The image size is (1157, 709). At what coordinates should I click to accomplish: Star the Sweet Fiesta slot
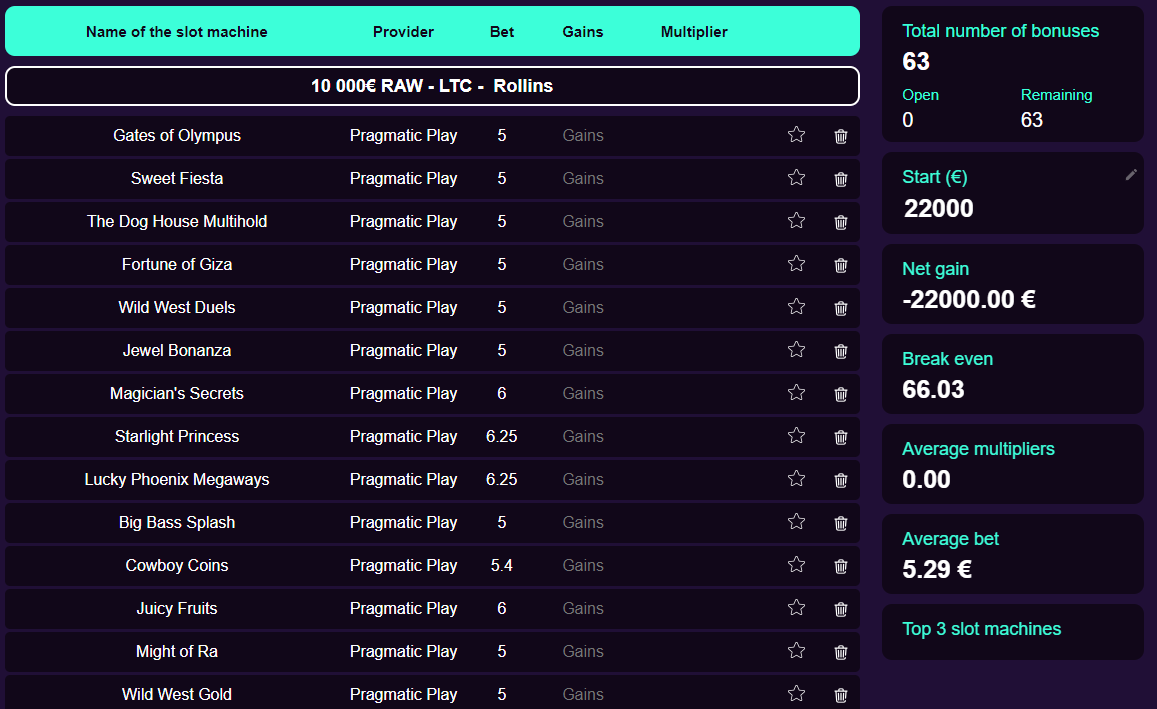click(796, 177)
